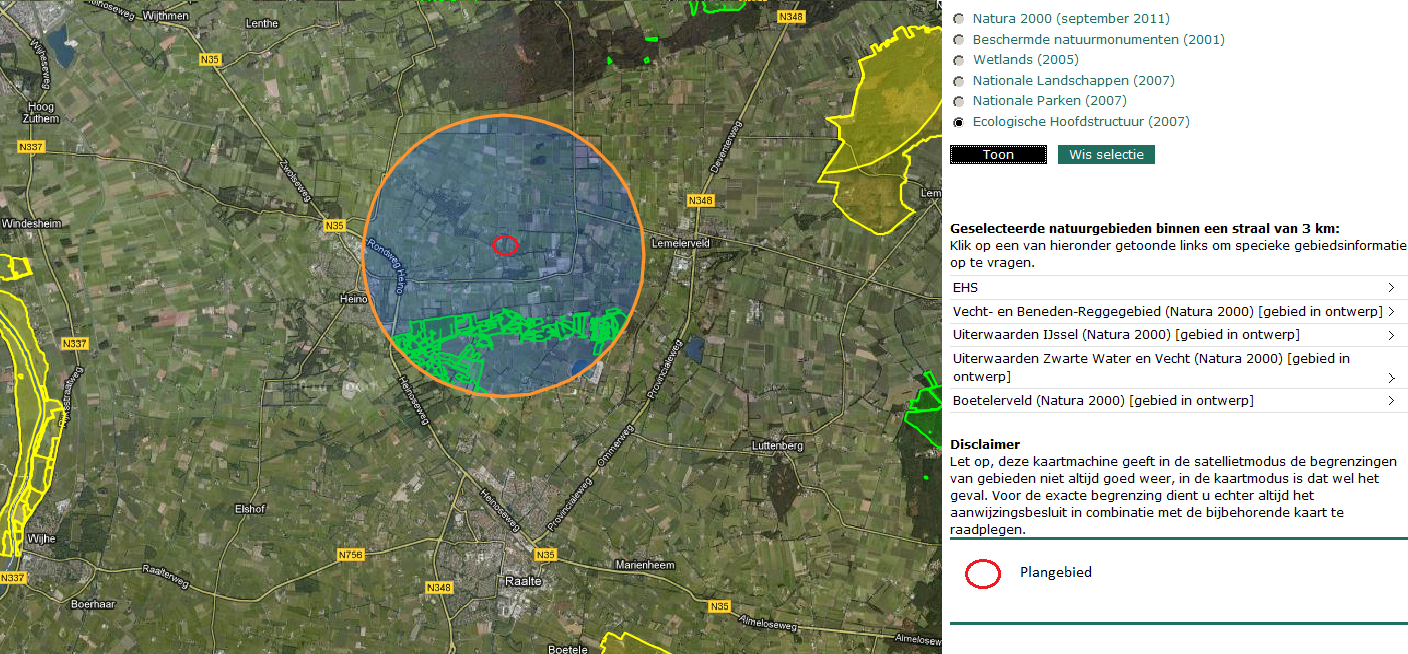
Task: Click the red Plangebied marker on the map
Action: [506, 245]
